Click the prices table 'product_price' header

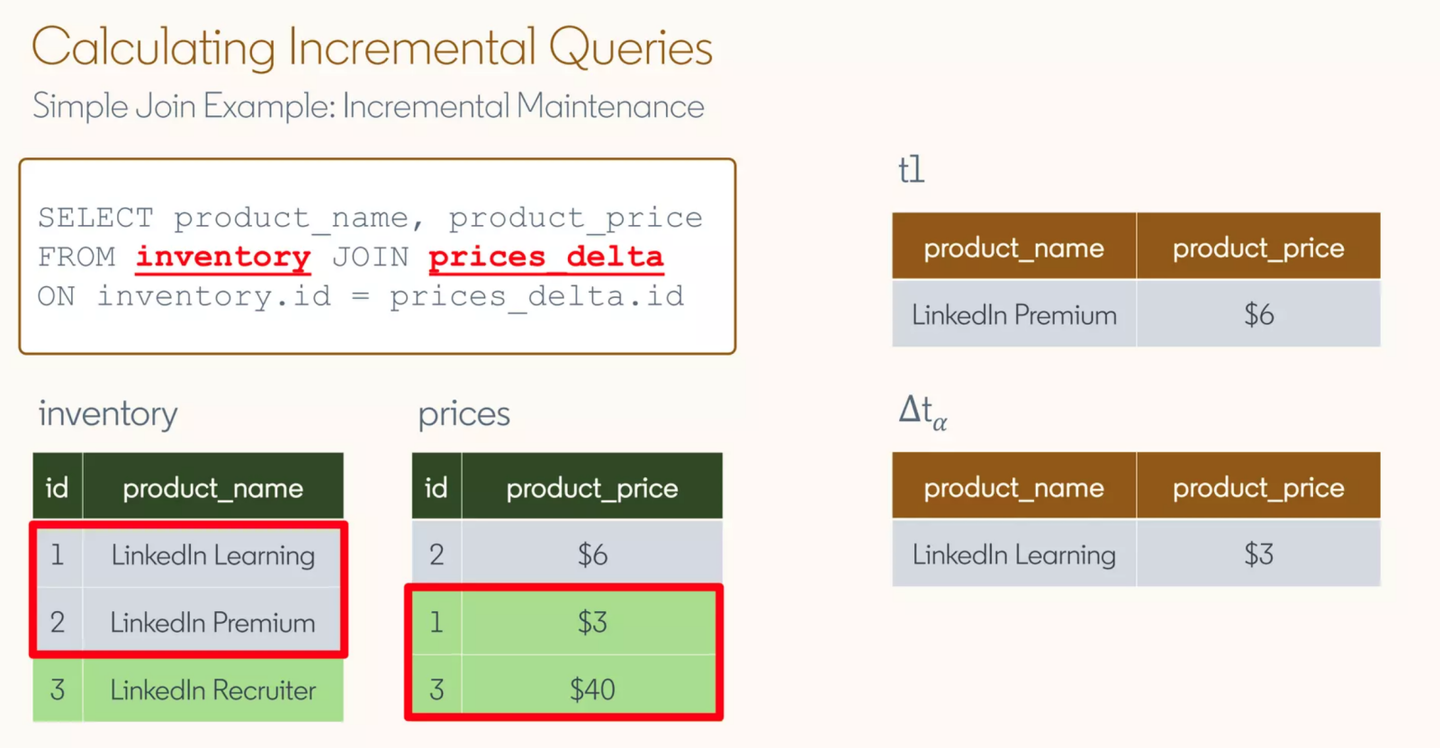(x=592, y=488)
